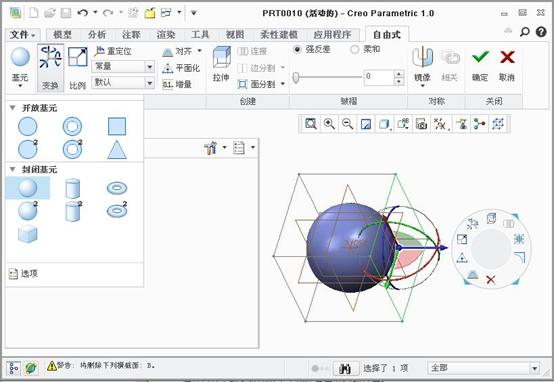Choose the closed torus primitive

[x=117, y=188]
